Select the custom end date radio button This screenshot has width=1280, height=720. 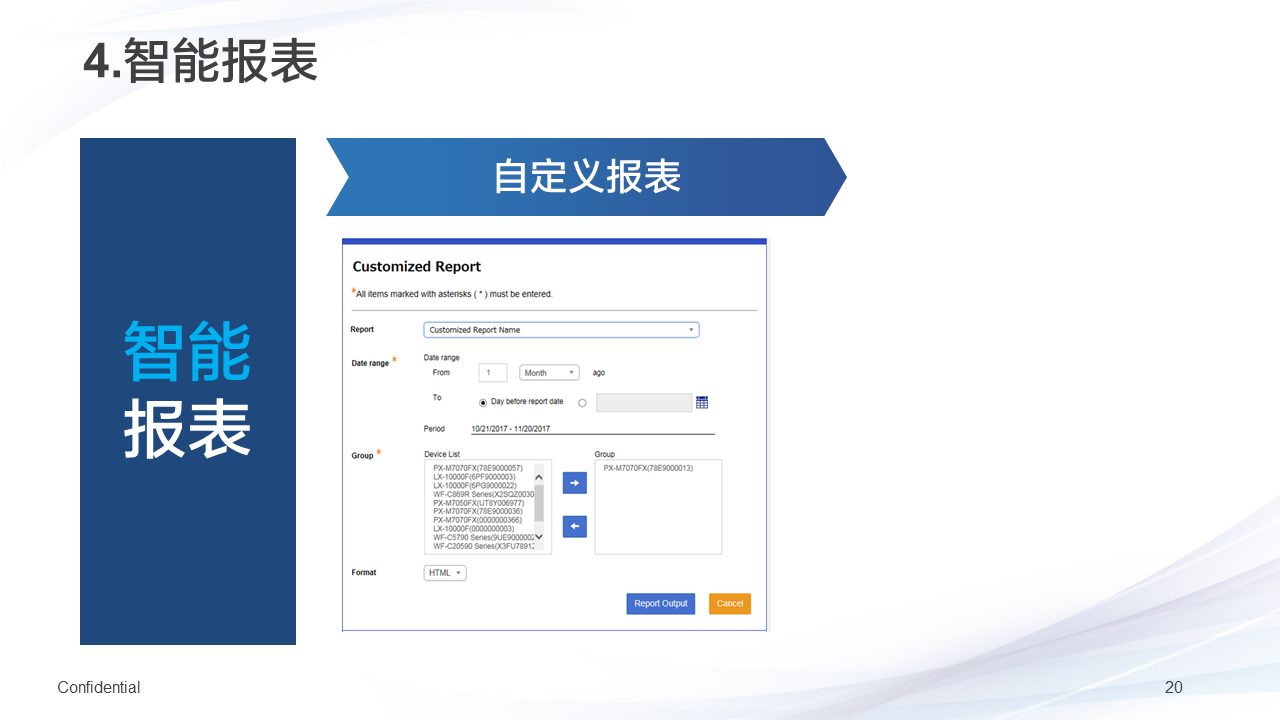click(582, 402)
